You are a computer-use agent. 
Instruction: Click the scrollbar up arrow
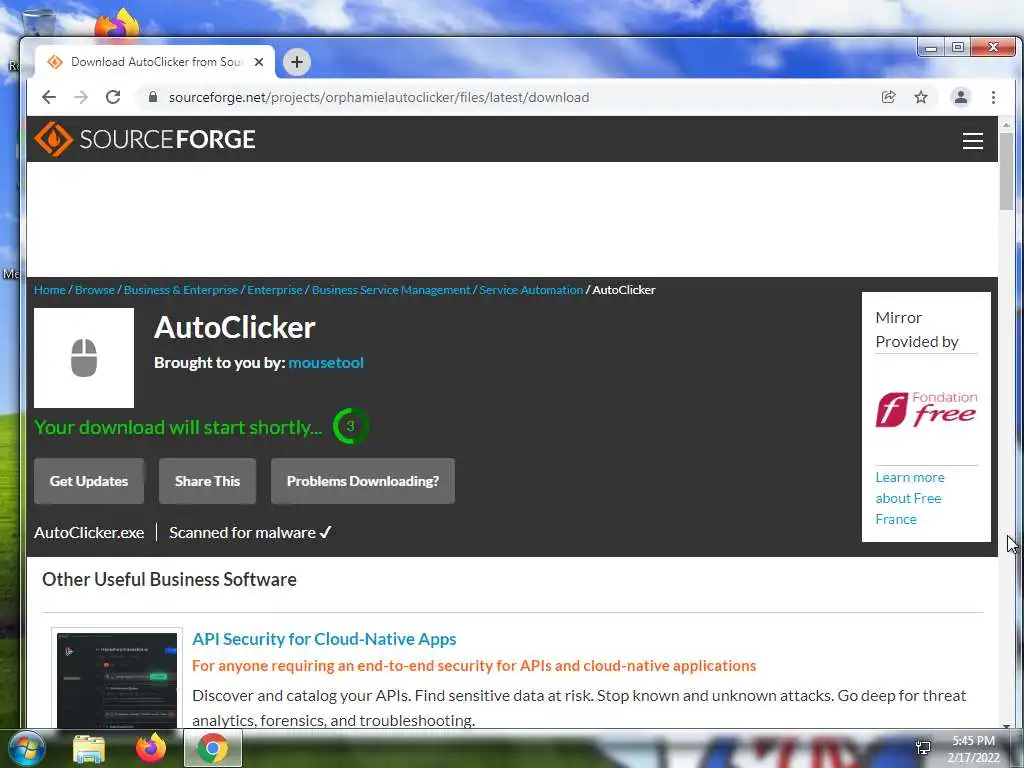click(x=1006, y=123)
